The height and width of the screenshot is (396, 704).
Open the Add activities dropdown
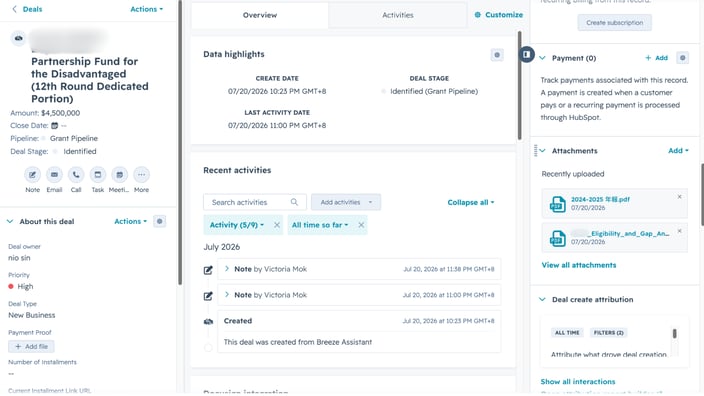(346, 202)
